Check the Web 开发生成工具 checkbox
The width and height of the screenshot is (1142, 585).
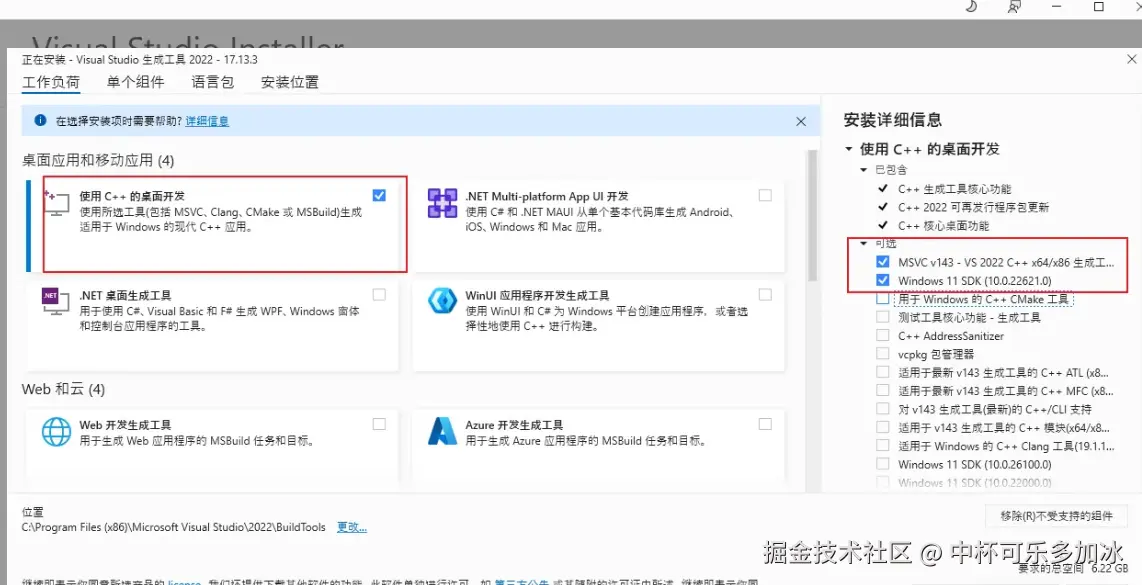379,424
